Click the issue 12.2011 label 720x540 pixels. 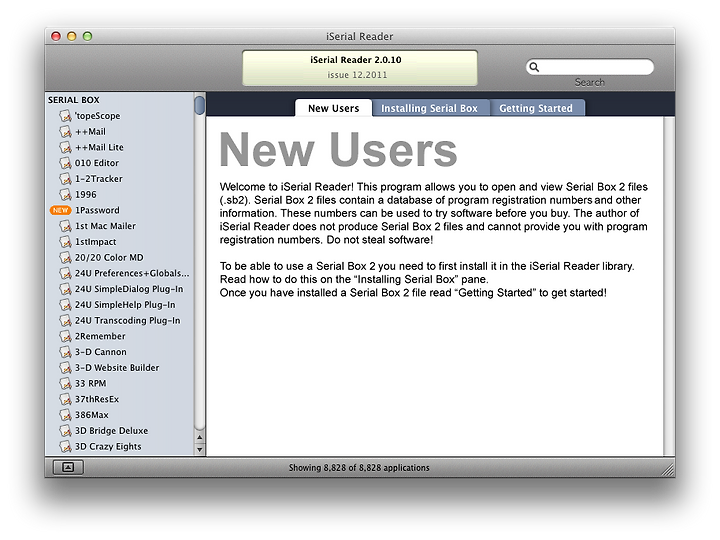tap(357, 75)
